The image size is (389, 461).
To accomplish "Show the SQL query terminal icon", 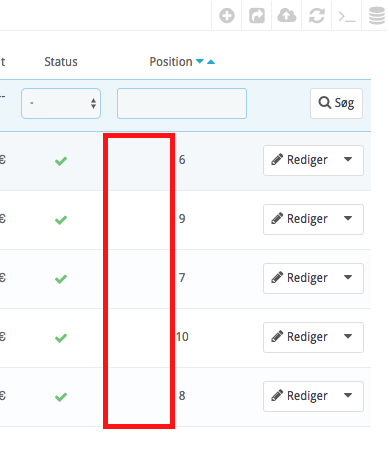I will click(347, 16).
